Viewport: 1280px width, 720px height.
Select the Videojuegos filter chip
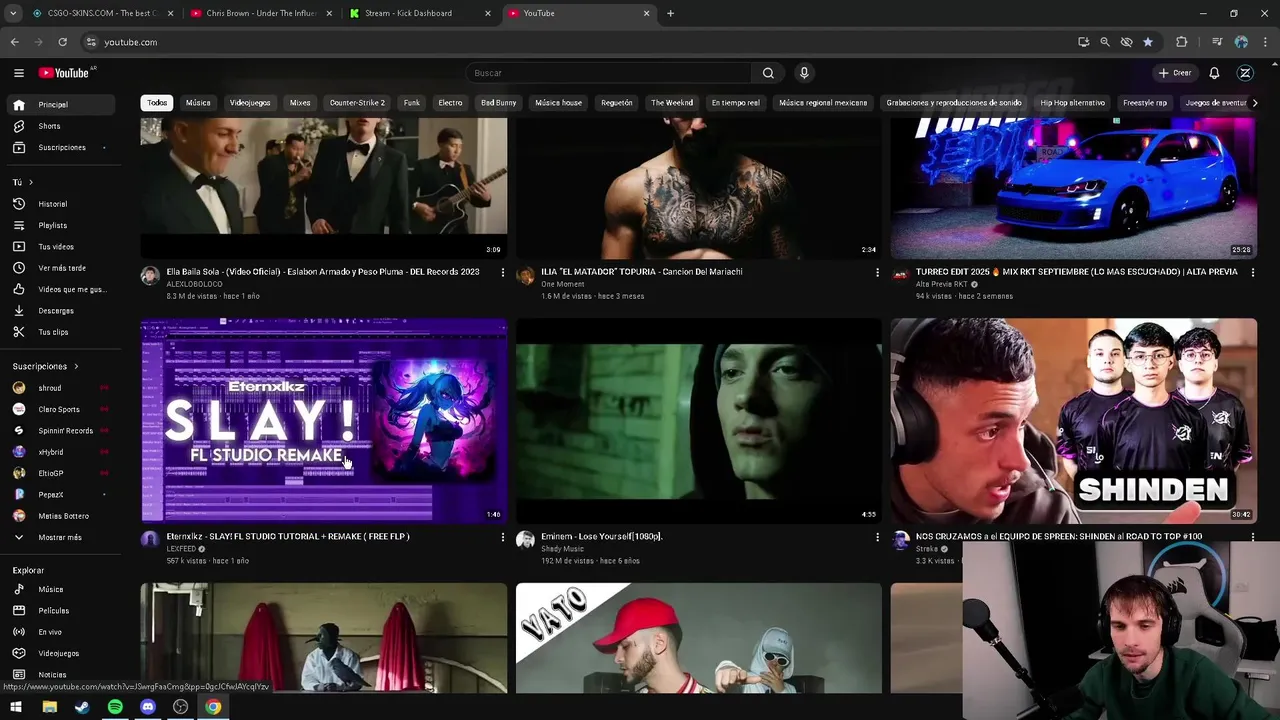[250, 103]
